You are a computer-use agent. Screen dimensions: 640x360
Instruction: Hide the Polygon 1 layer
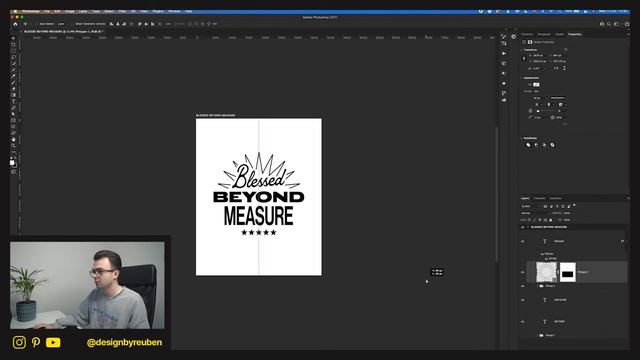522,272
